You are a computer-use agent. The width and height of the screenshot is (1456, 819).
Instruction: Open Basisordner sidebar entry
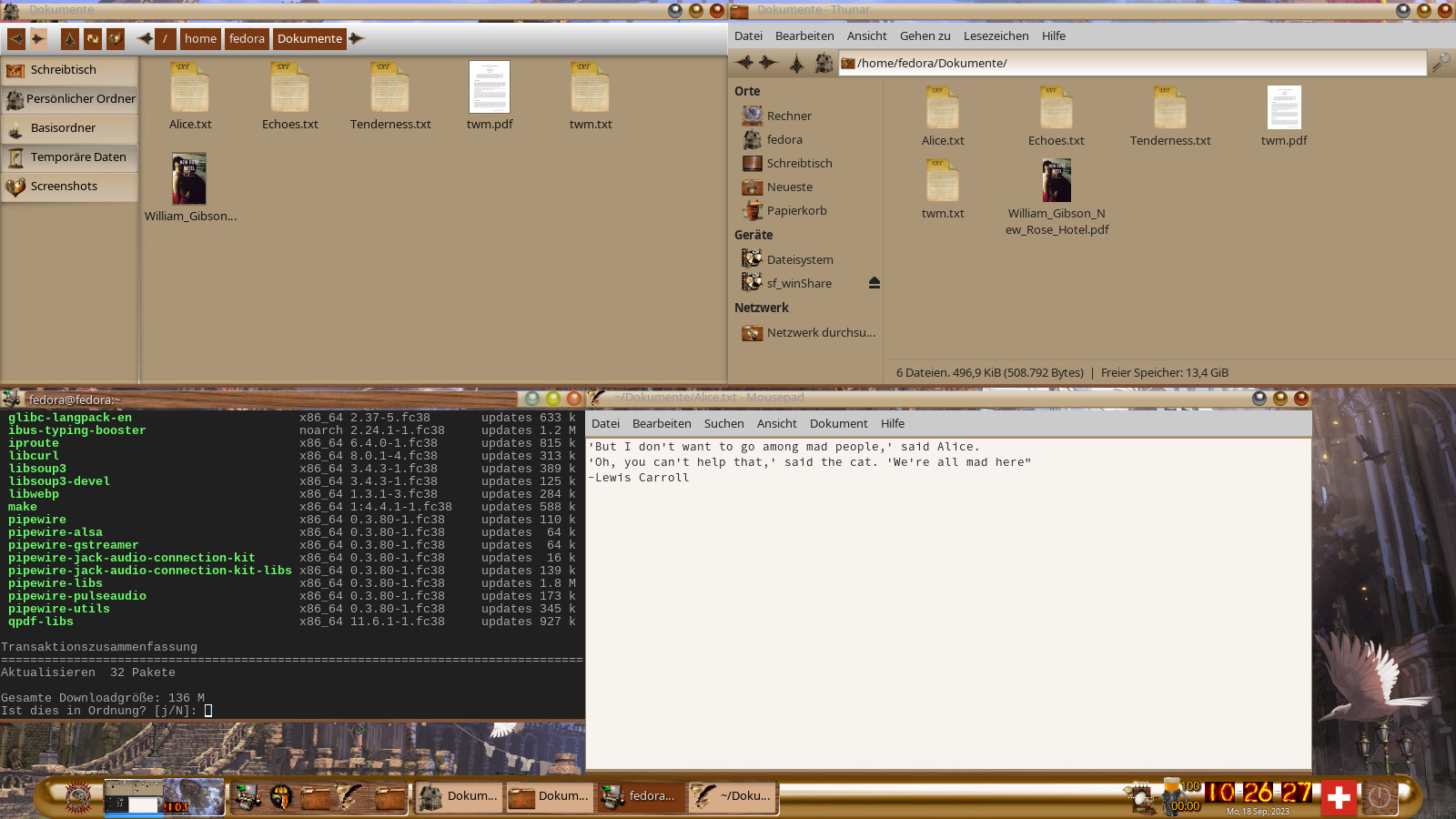coord(69,128)
